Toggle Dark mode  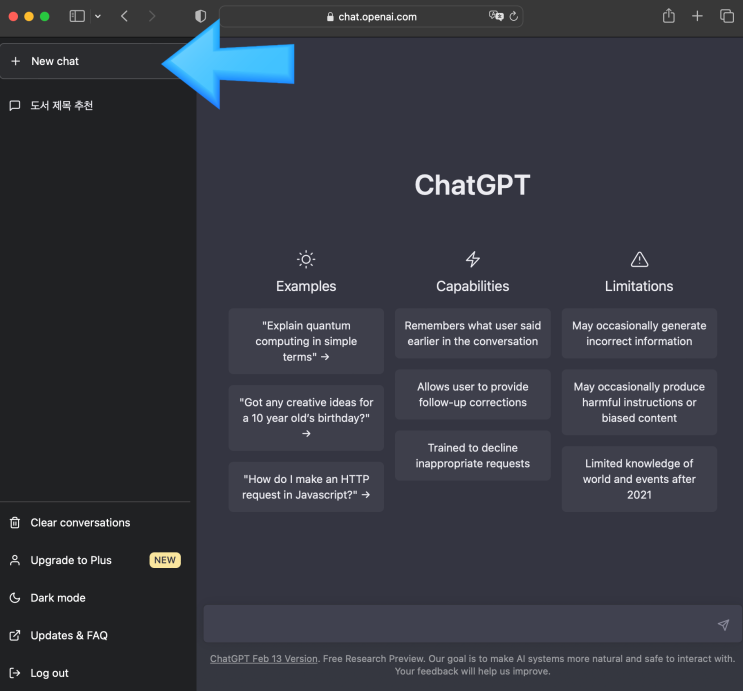[95, 598]
